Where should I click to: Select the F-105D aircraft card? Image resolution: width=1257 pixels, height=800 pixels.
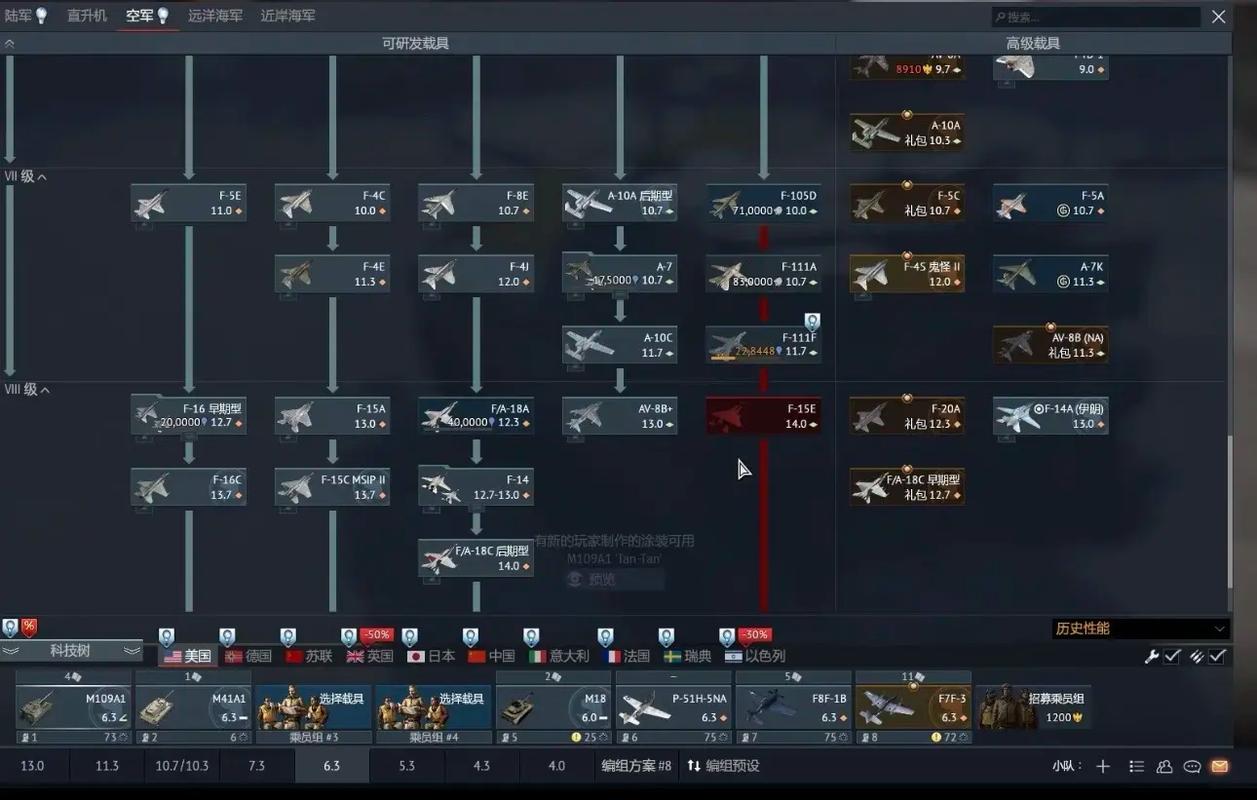(x=764, y=203)
